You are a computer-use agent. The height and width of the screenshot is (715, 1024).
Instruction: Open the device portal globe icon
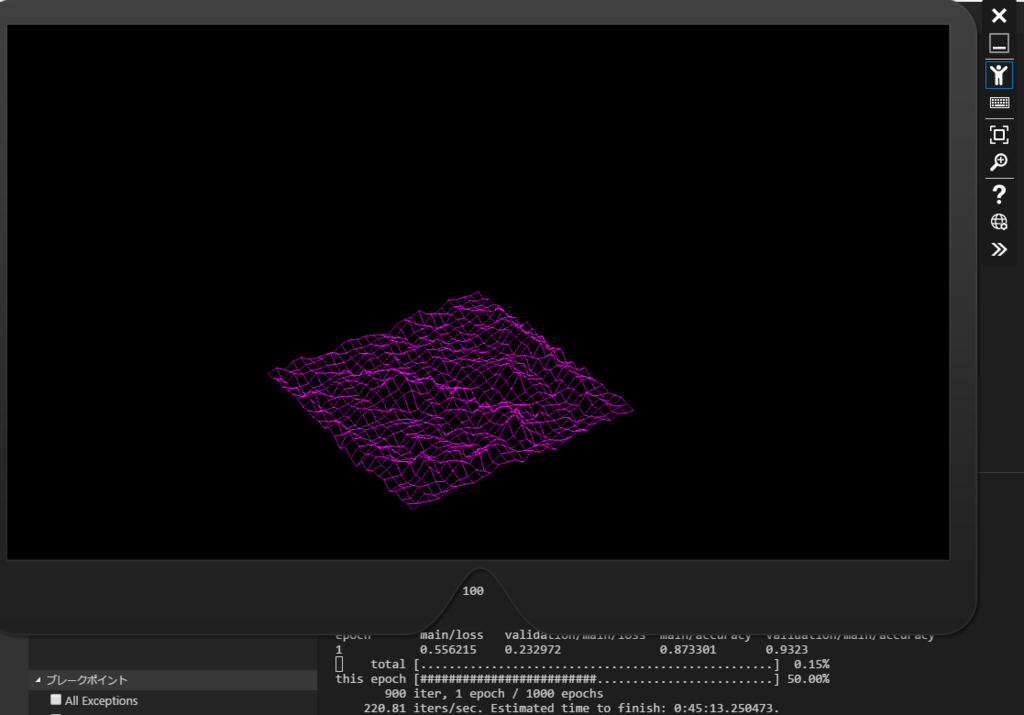pyautogui.click(x=999, y=222)
